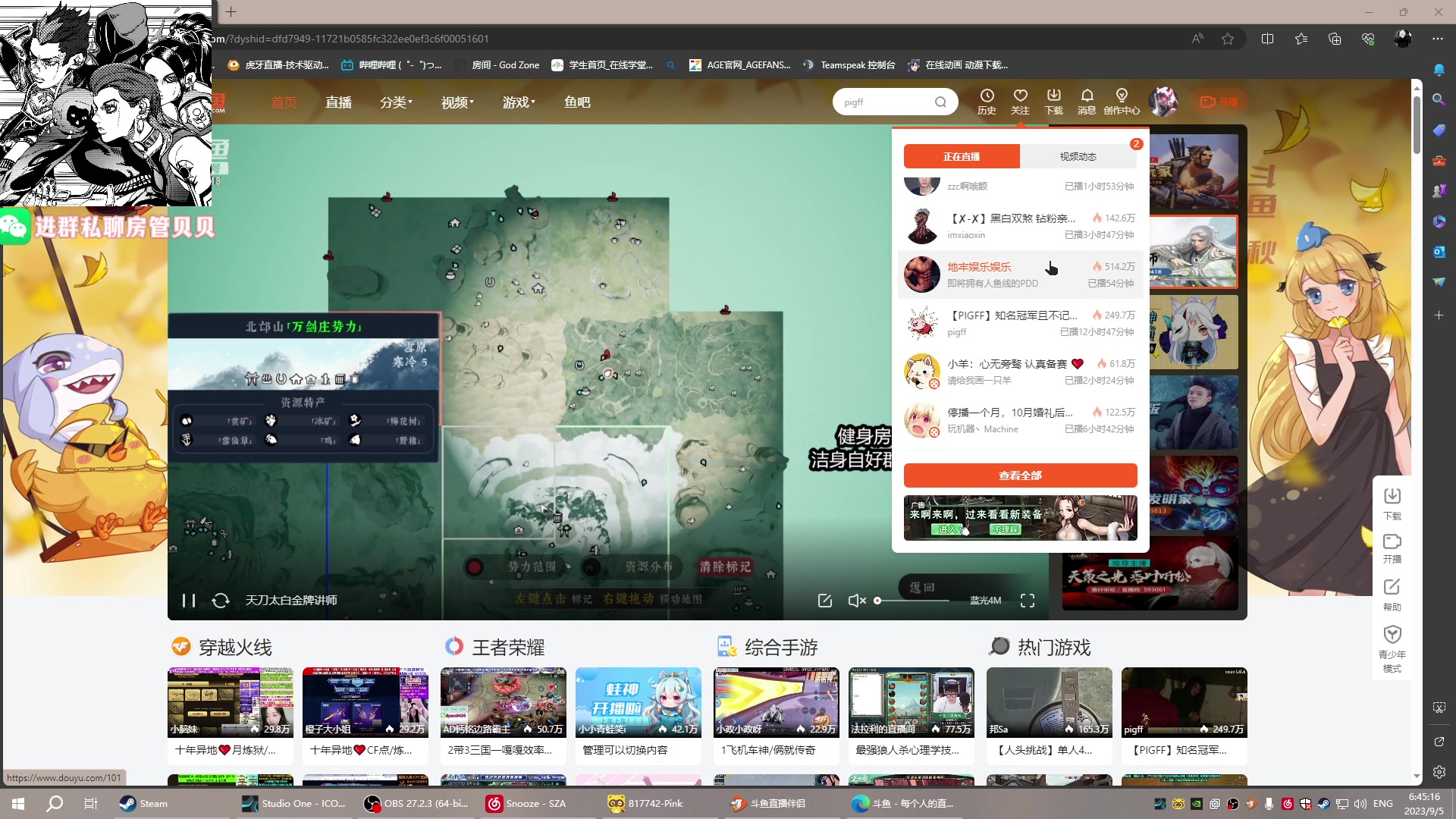Click right sidebar 下载 float button
1456x819 pixels.
tap(1392, 504)
